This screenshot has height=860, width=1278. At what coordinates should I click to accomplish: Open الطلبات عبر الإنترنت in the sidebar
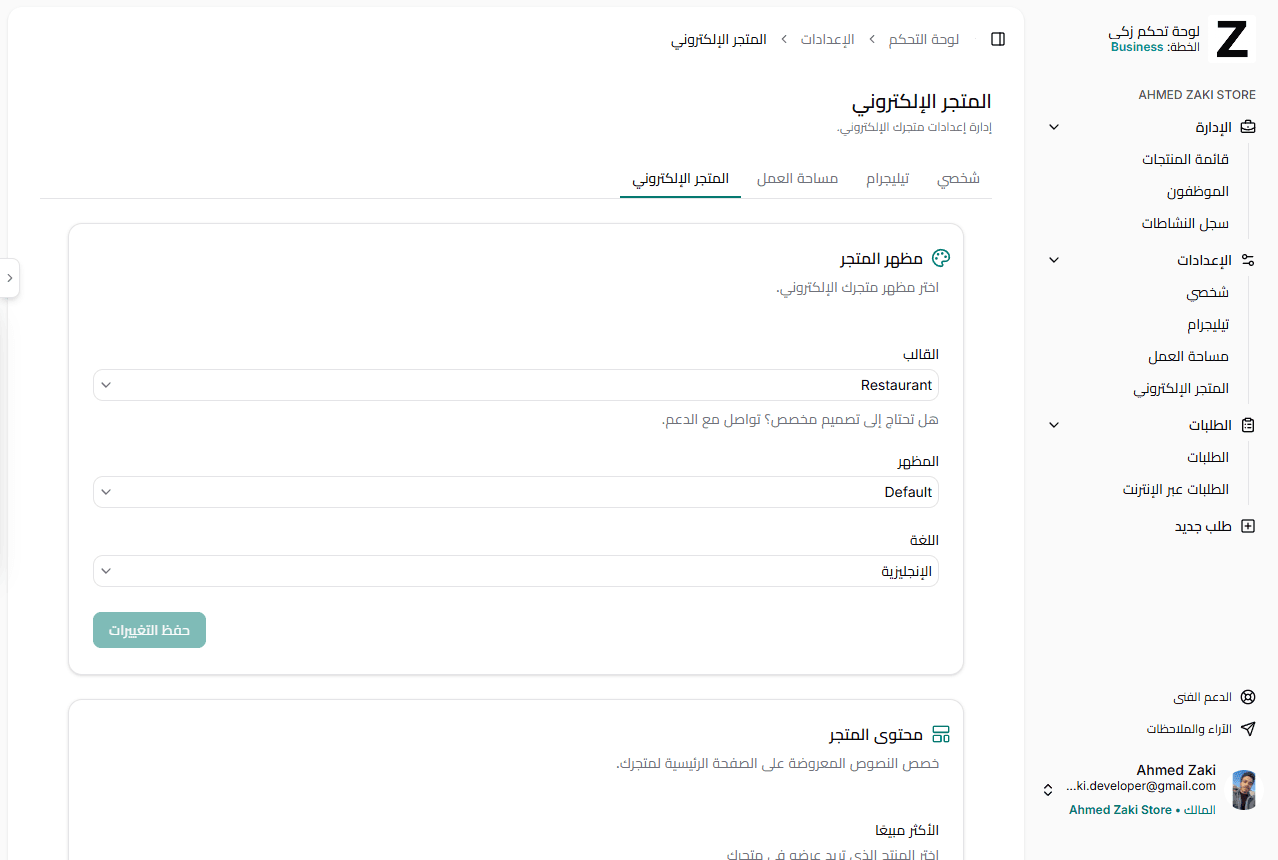coord(1176,490)
